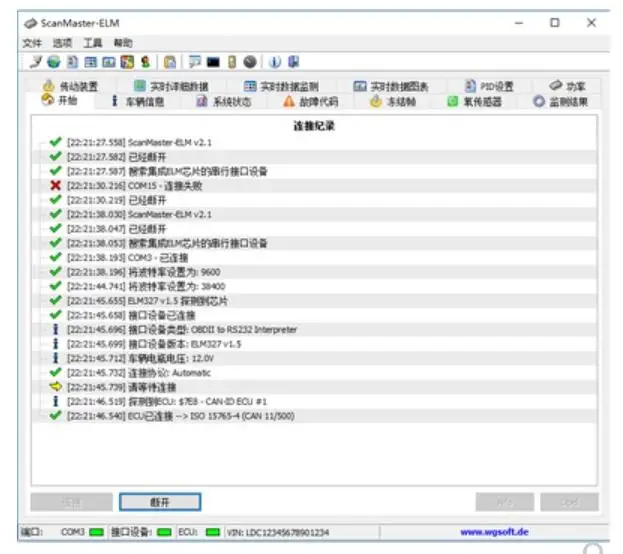Open the black terminal window toolbar icon

click(x=213, y=62)
